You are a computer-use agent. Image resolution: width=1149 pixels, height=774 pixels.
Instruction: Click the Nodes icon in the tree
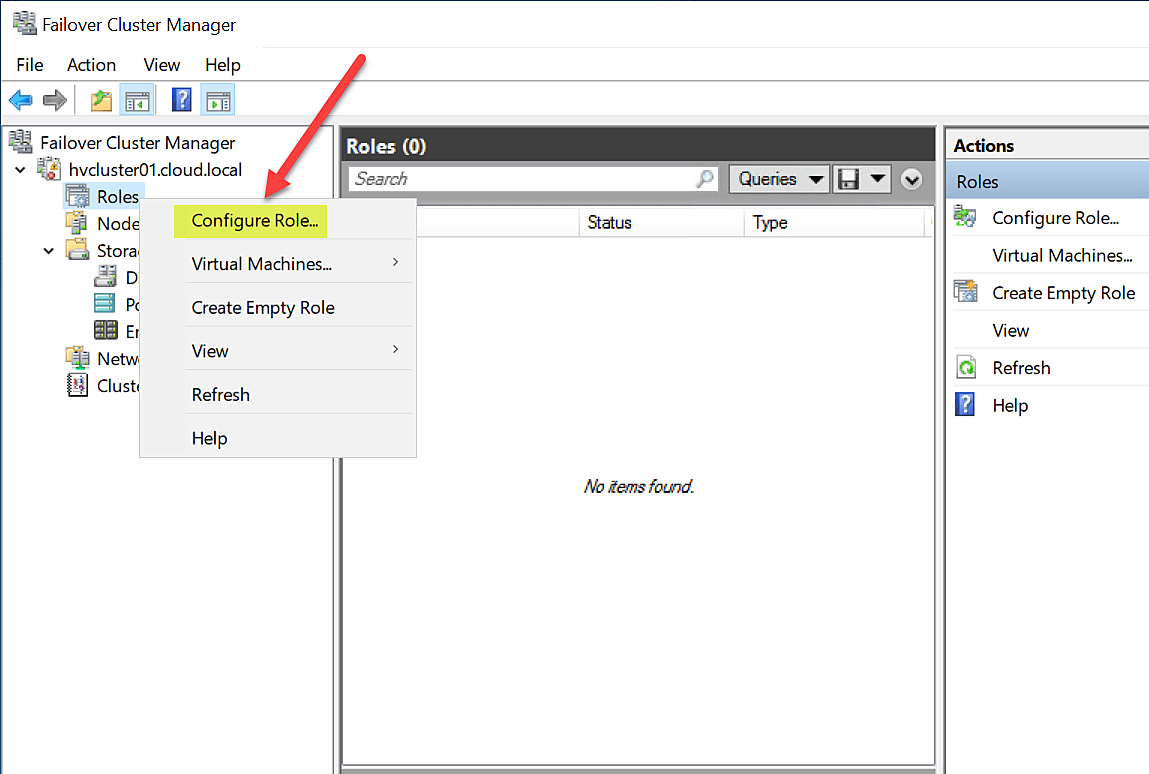click(78, 224)
